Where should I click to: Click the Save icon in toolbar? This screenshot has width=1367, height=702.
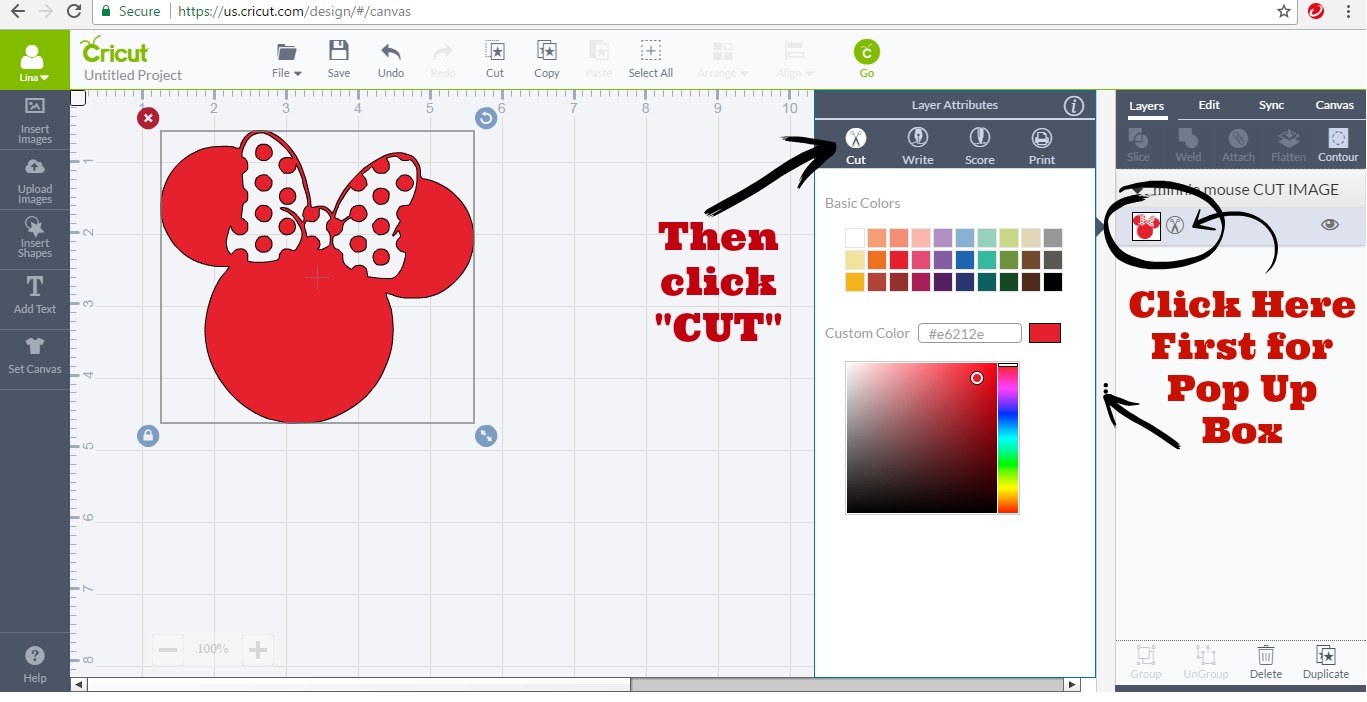339,59
